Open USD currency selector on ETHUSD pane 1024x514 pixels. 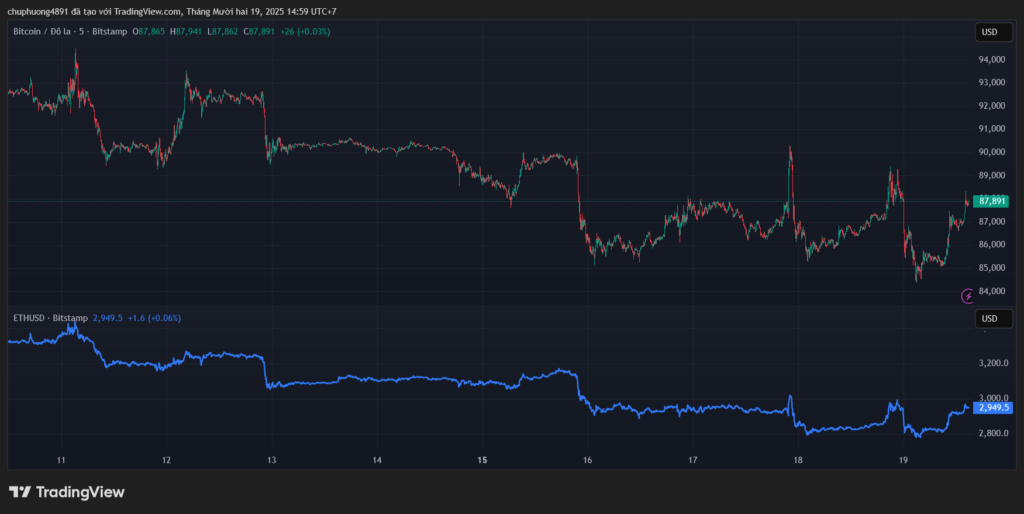pyautogui.click(x=989, y=319)
